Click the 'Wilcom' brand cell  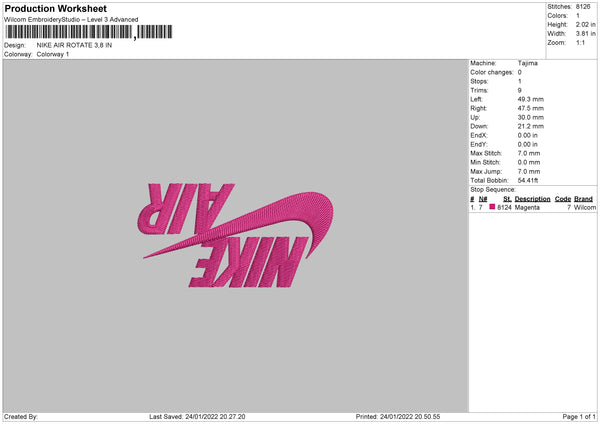585,207
